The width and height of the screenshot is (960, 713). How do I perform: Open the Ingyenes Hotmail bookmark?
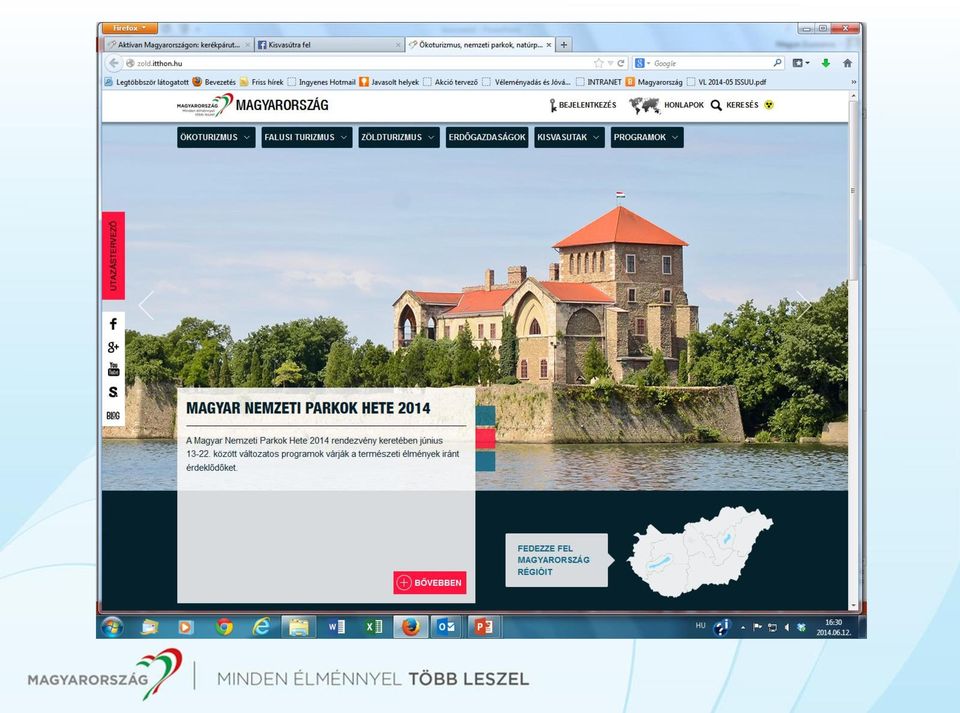(321, 82)
